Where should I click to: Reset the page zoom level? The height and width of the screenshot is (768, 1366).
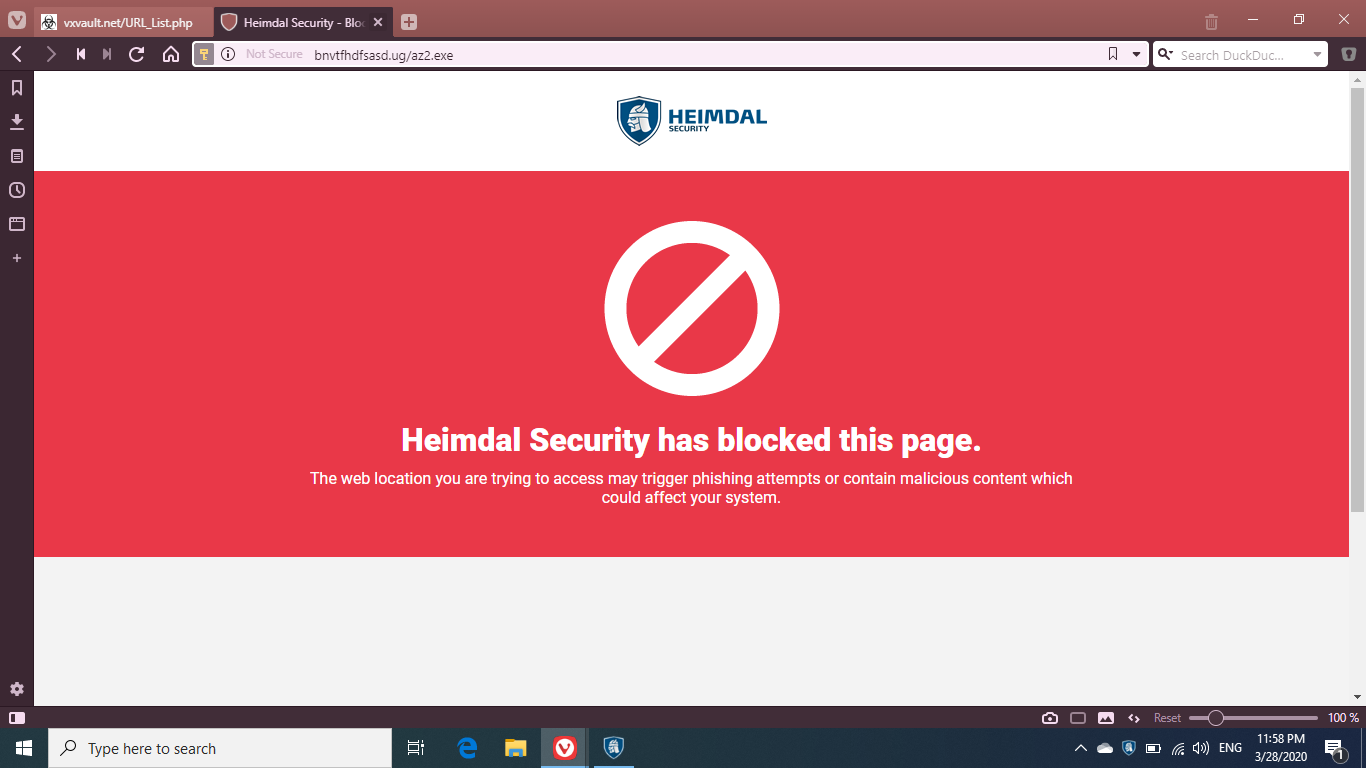point(1167,718)
